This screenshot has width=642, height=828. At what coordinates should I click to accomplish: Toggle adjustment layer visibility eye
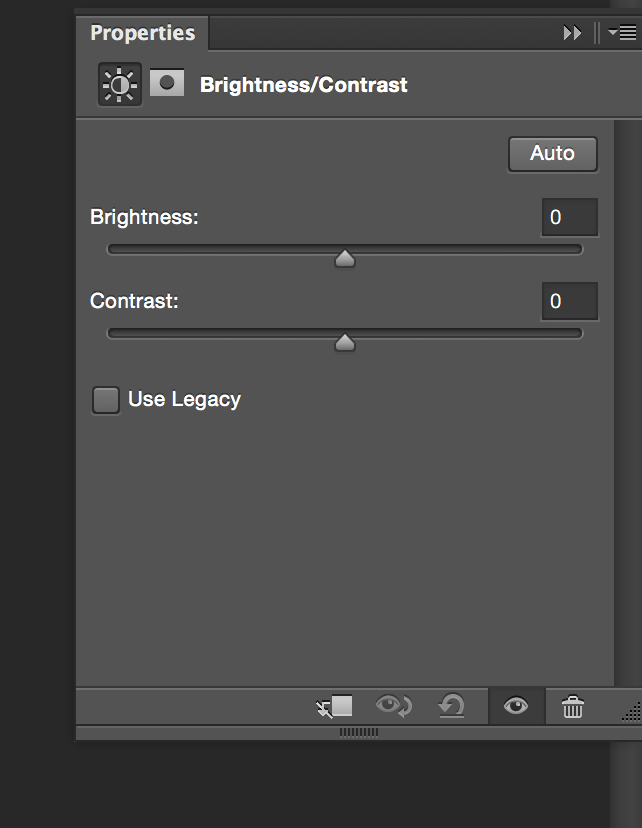coord(516,707)
